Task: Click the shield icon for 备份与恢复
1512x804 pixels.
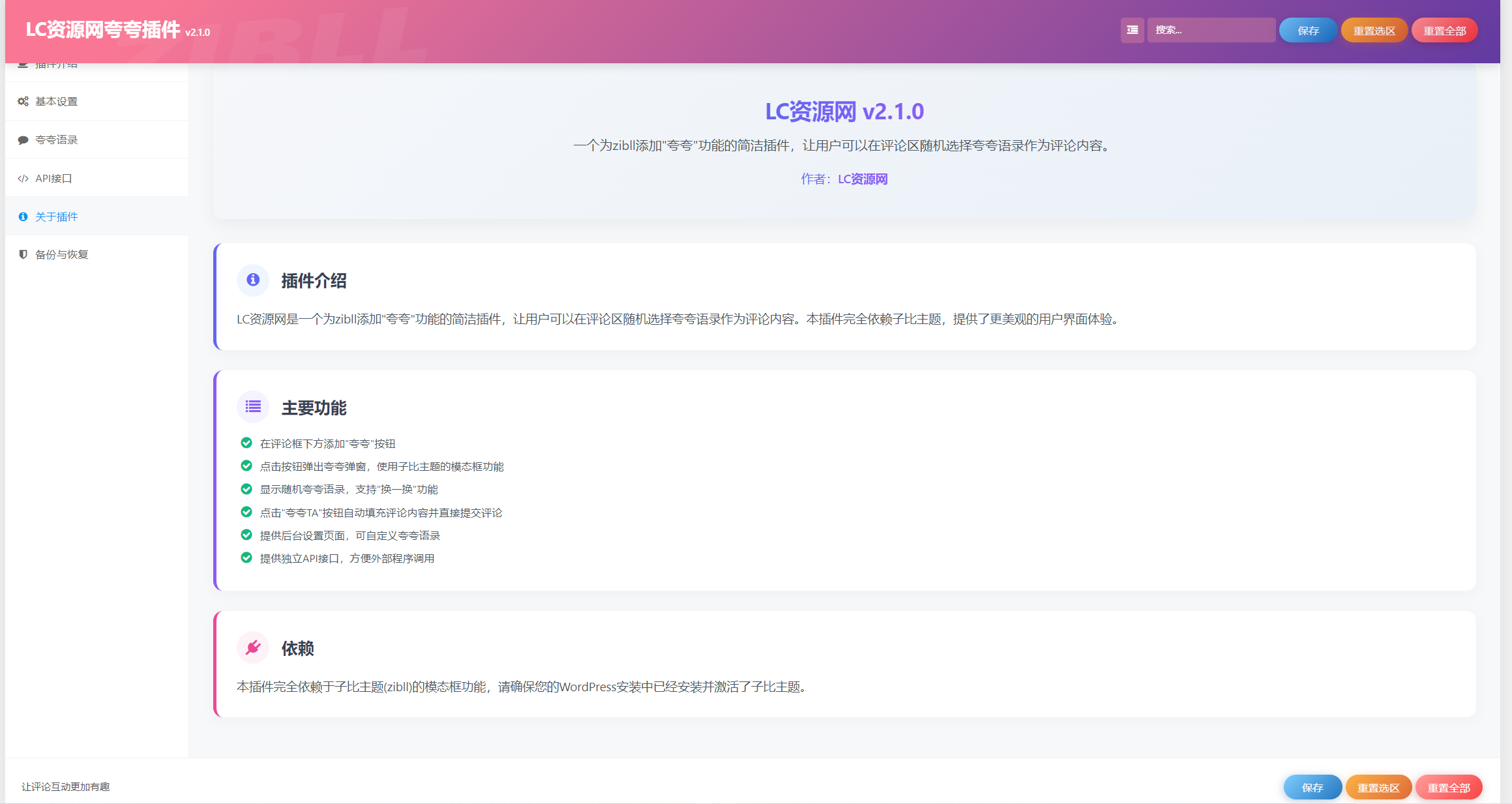Action: (x=23, y=254)
